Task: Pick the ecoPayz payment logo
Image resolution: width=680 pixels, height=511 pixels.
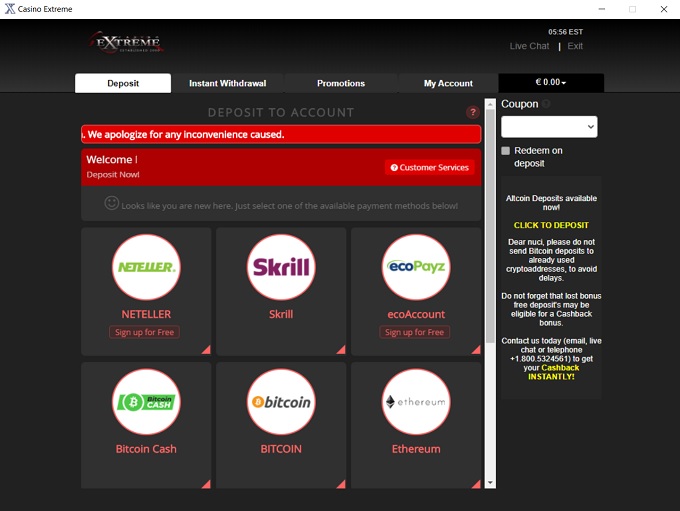Action: (415, 267)
